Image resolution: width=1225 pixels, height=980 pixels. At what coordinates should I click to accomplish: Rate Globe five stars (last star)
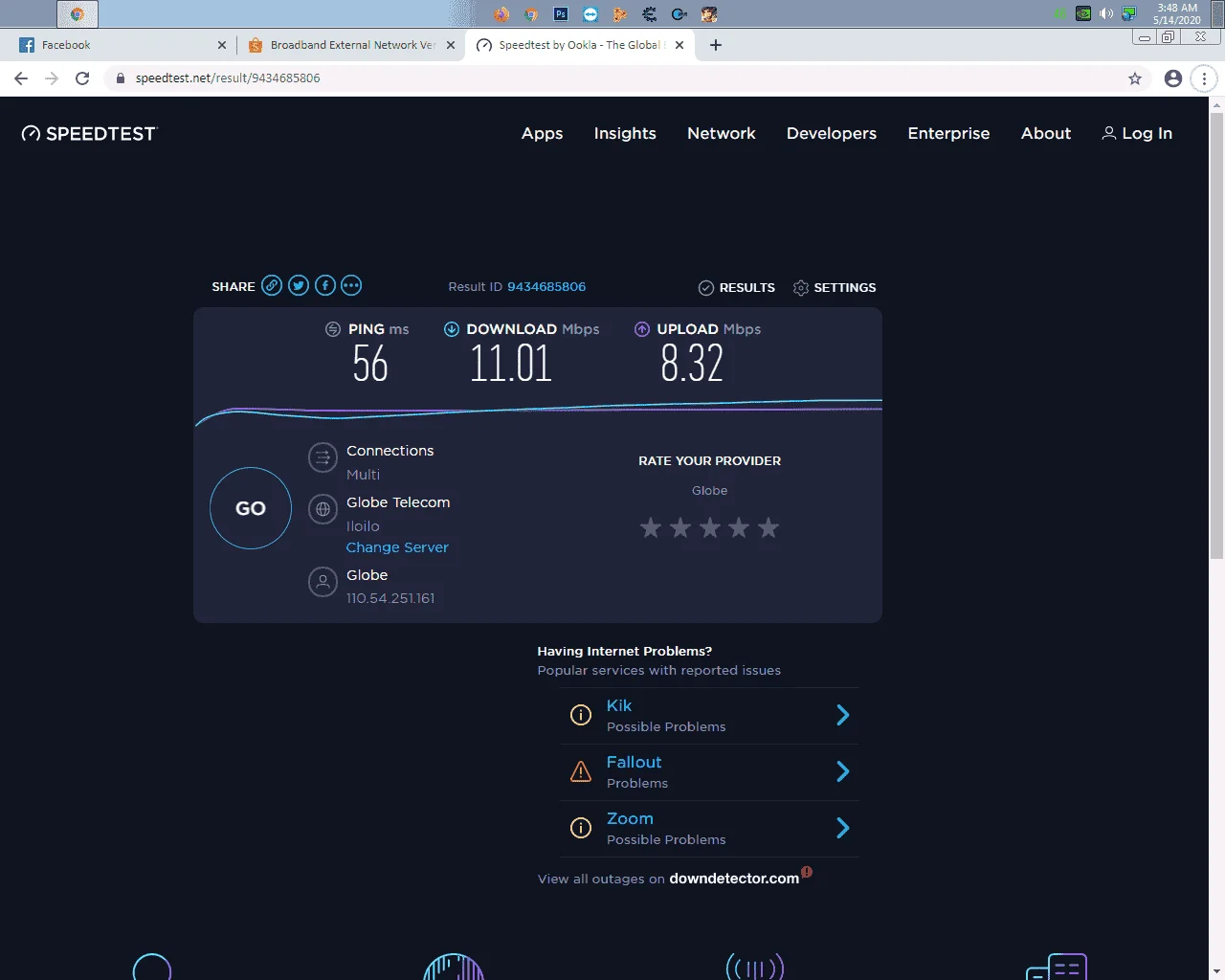click(x=768, y=527)
